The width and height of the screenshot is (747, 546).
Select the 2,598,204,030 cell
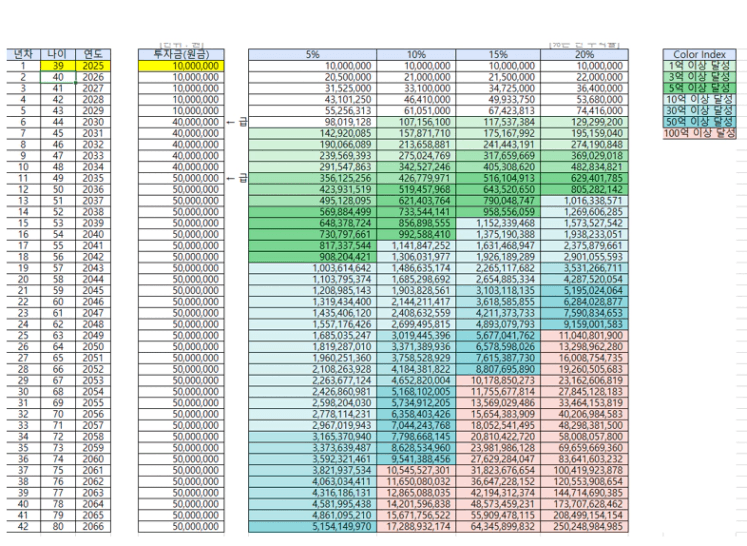pos(312,403)
